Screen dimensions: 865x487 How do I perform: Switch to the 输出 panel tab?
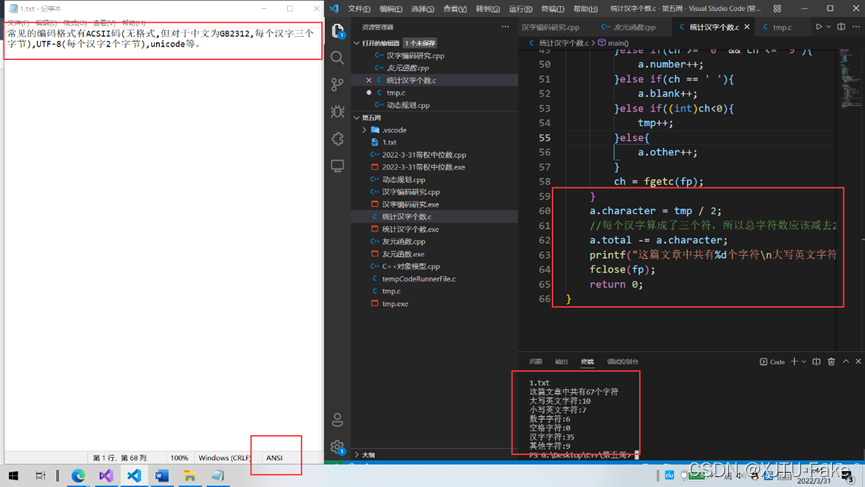pos(562,362)
